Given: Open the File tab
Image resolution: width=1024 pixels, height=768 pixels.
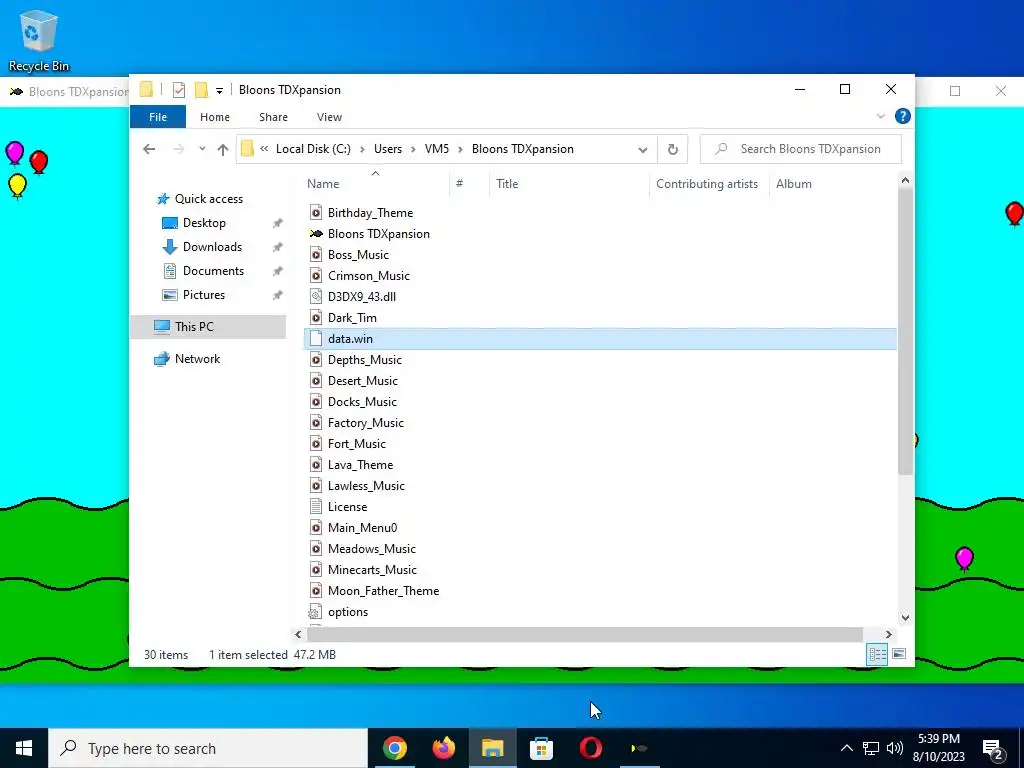Looking at the screenshot, I should [x=158, y=117].
